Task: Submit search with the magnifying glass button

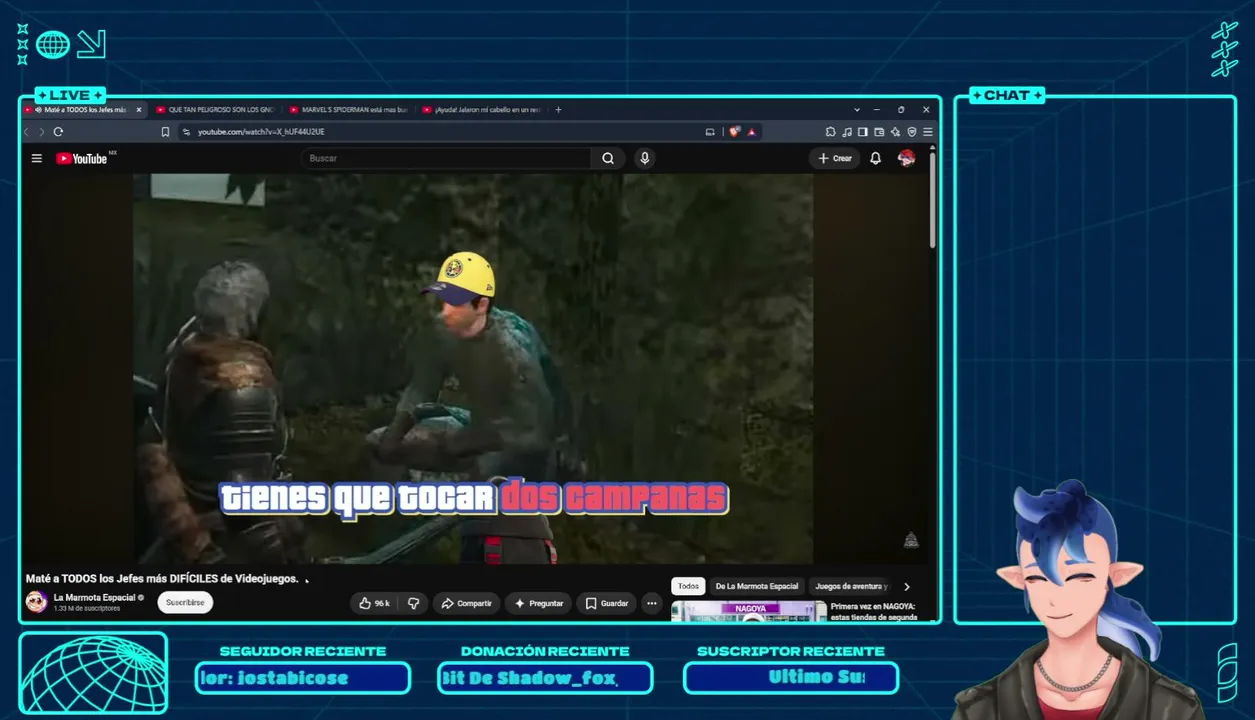Action: 608,158
